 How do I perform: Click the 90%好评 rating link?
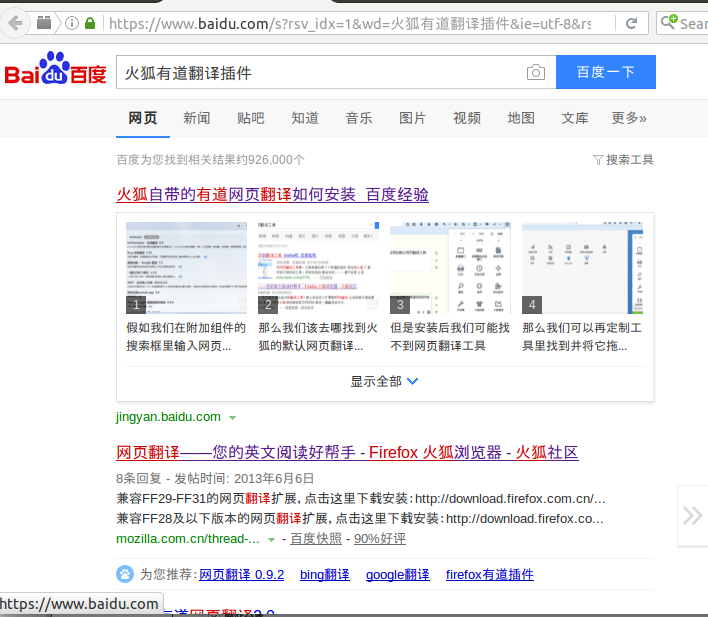coord(380,539)
